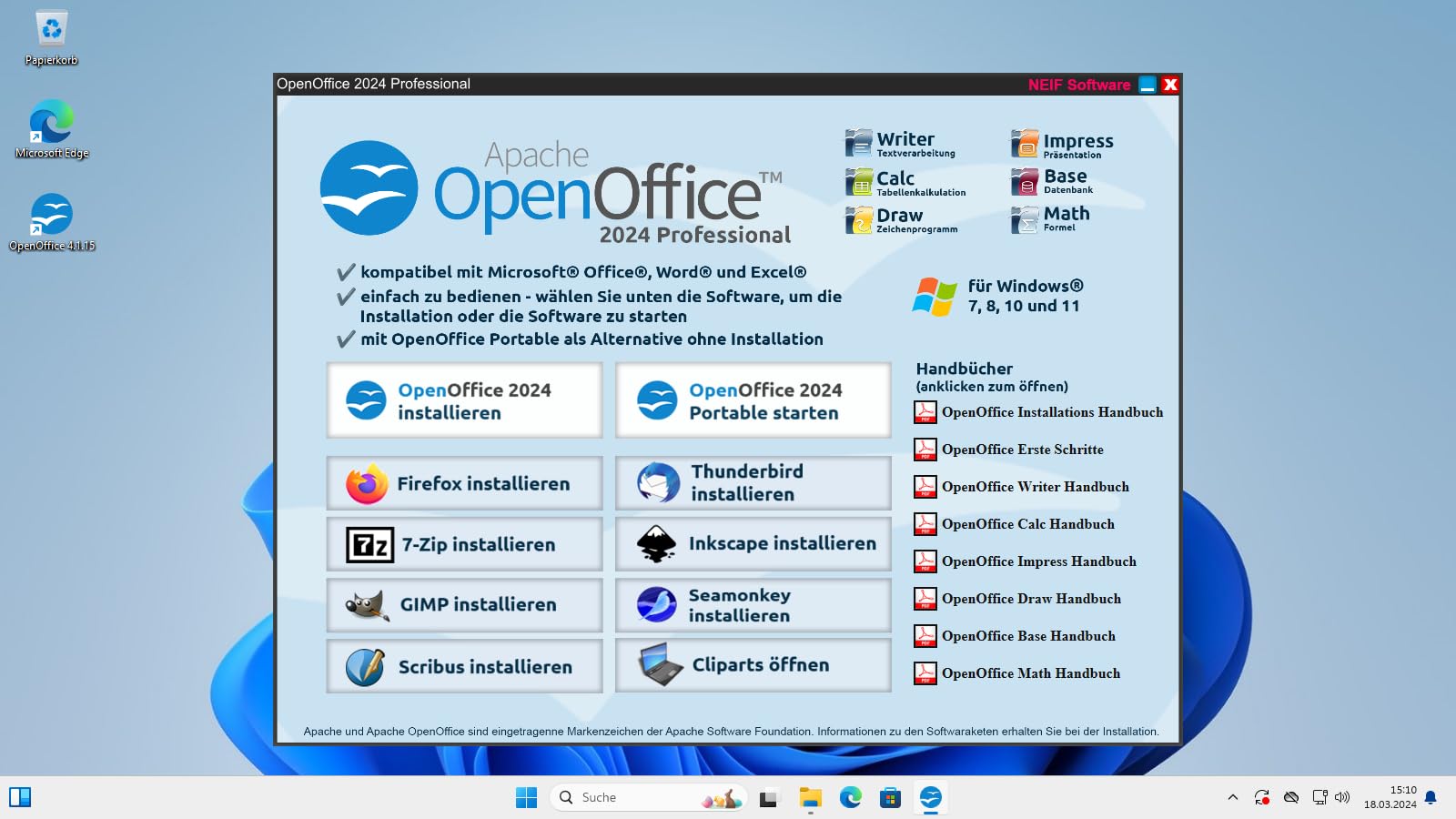Click Cliparts öffnen

point(753,665)
